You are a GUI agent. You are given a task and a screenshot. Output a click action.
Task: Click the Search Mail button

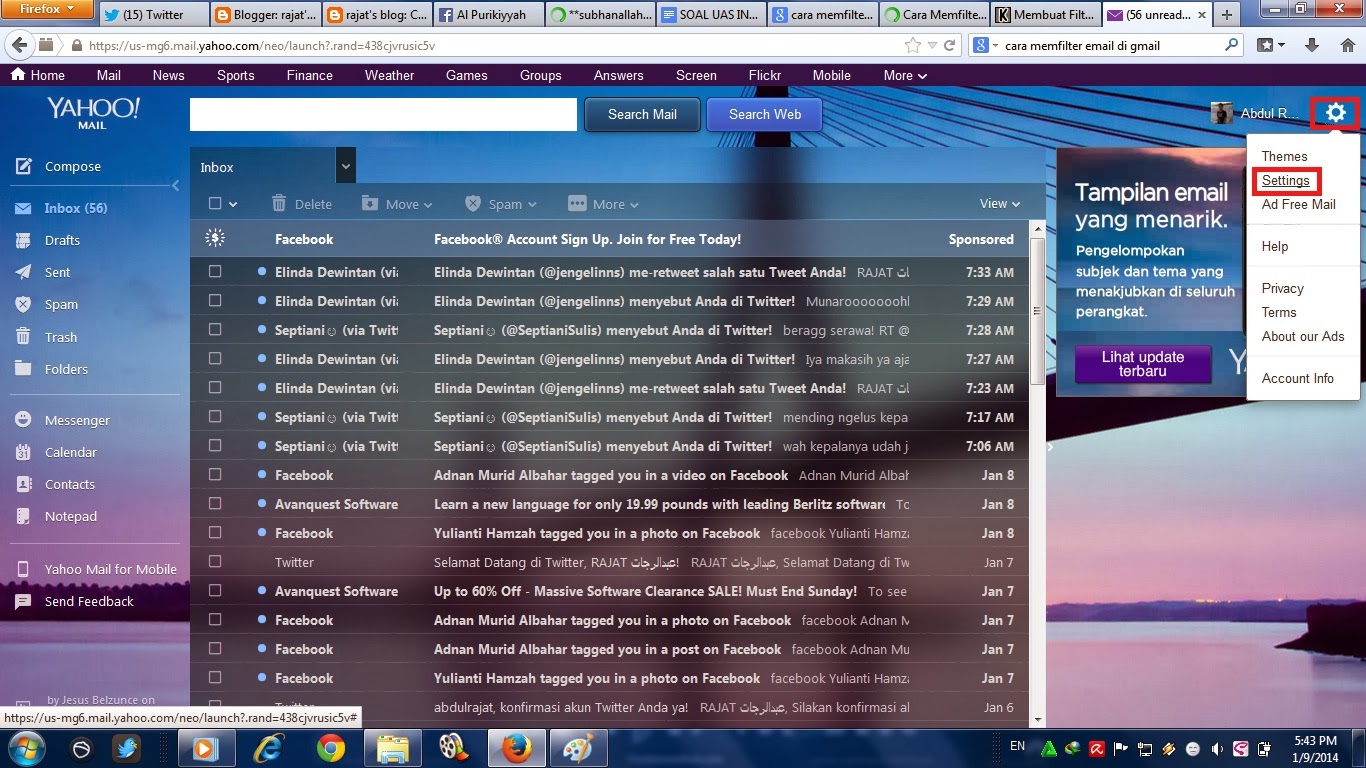pos(642,114)
